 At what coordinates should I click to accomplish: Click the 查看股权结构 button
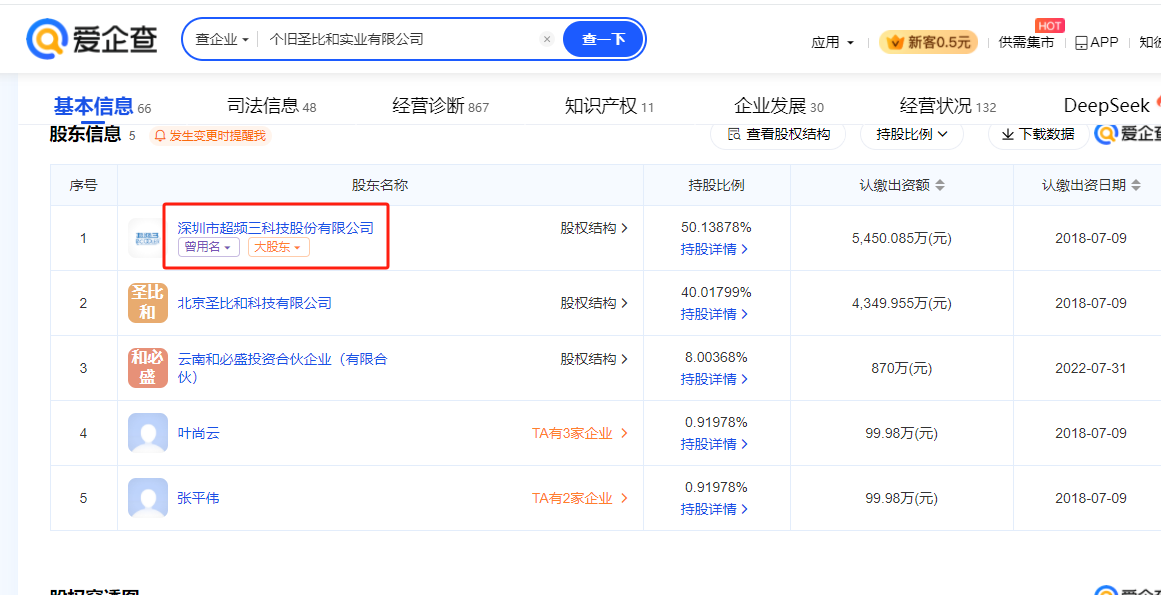click(777, 135)
